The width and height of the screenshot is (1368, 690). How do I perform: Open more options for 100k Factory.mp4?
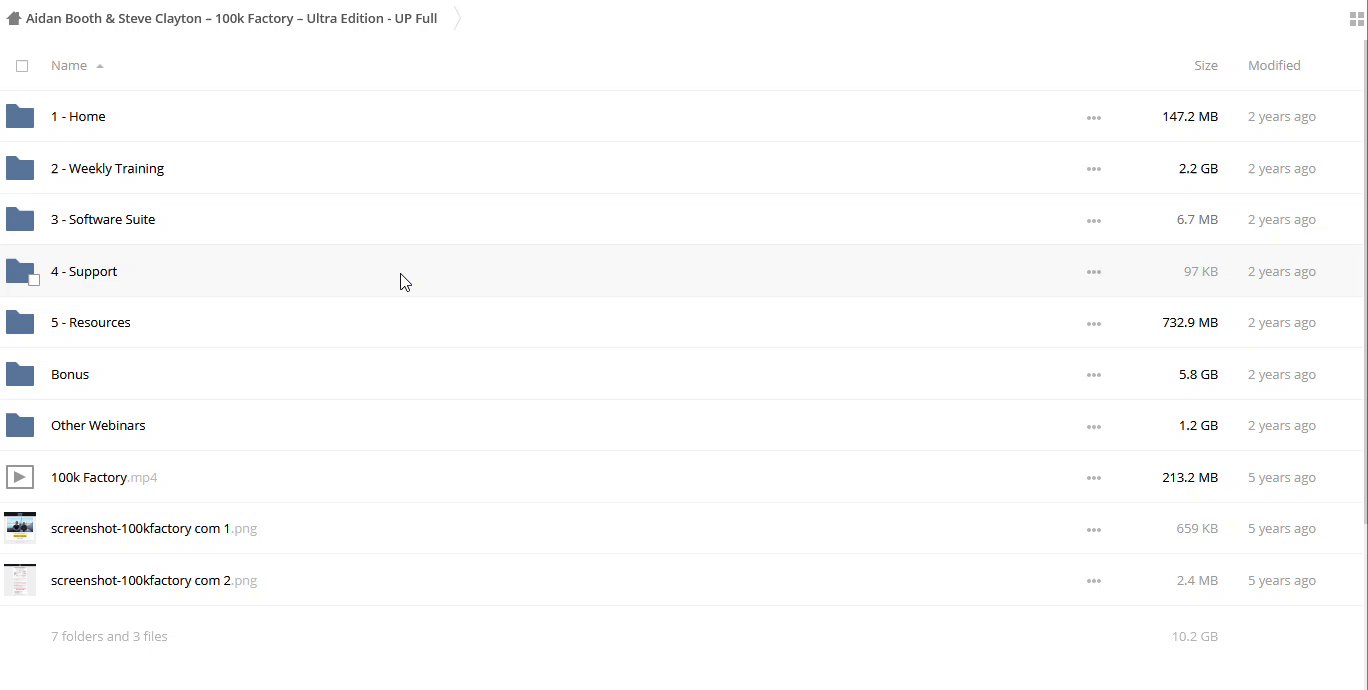(1093, 478)
